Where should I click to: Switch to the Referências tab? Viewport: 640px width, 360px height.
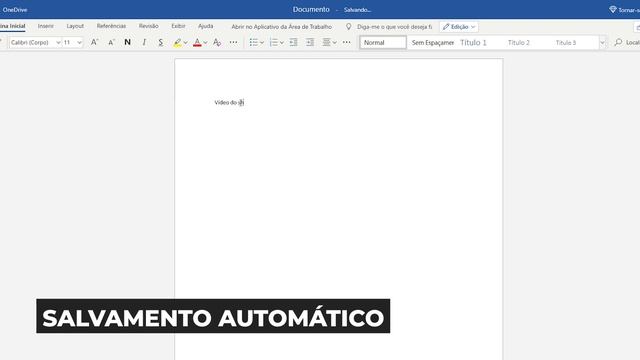click(x=111, y=26)
